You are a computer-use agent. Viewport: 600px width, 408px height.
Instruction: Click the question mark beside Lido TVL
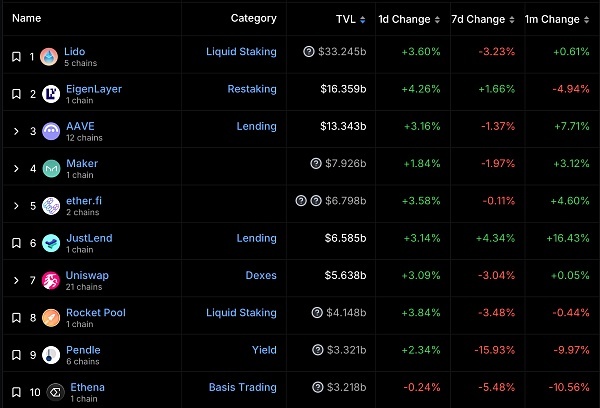[309, 51]
